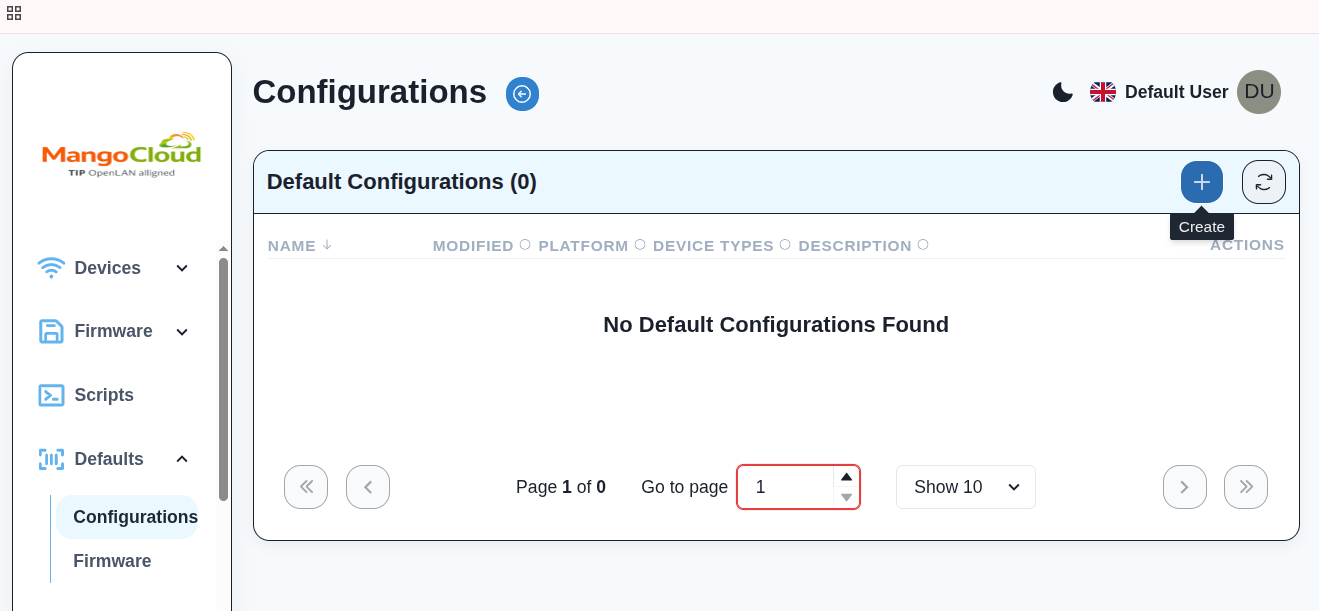Open Scripts via the terminal icon

tap(51, 395)
